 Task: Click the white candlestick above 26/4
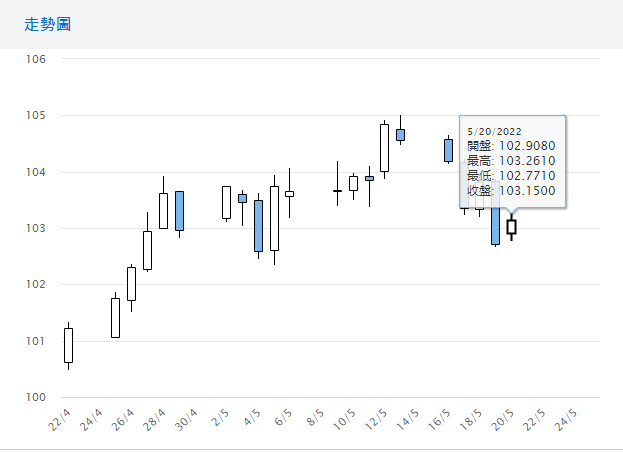coord(131,284)
